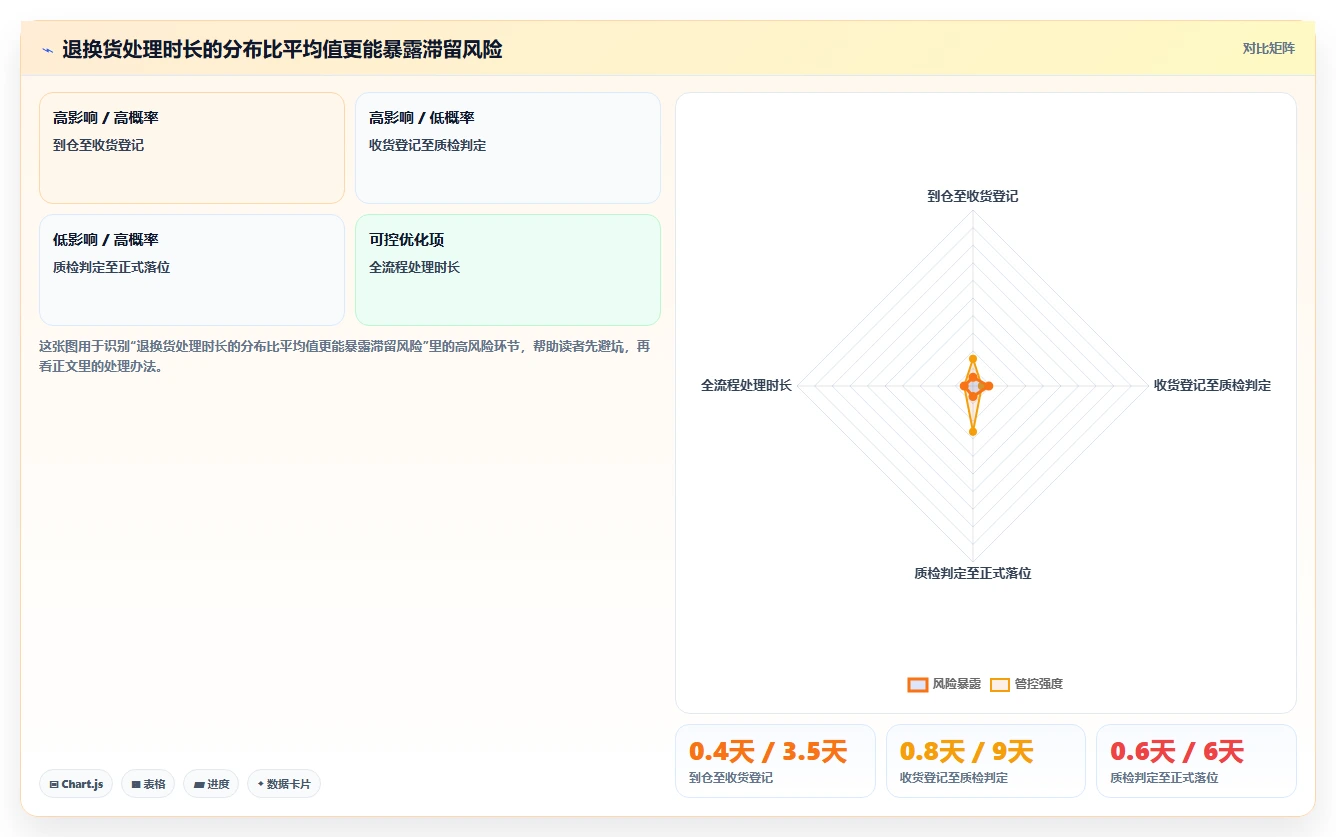Click the bottom radar data point

(x=972, y=431)
